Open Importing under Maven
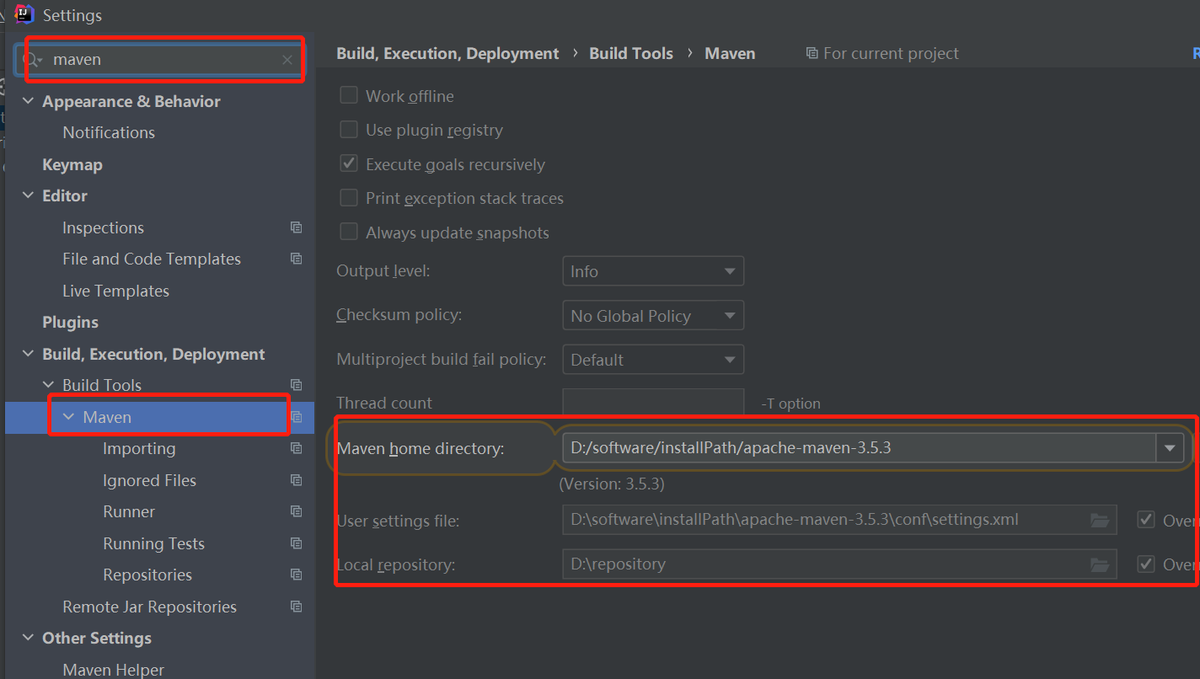This screenshot has height=679, width=1200. tap(139, 449)
